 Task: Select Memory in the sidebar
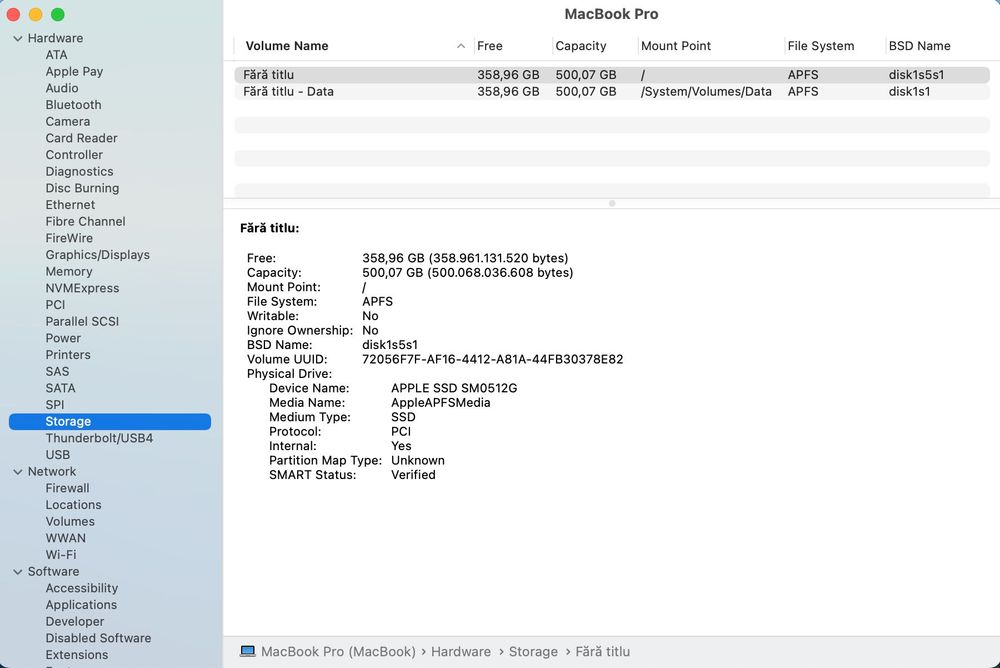69,271
